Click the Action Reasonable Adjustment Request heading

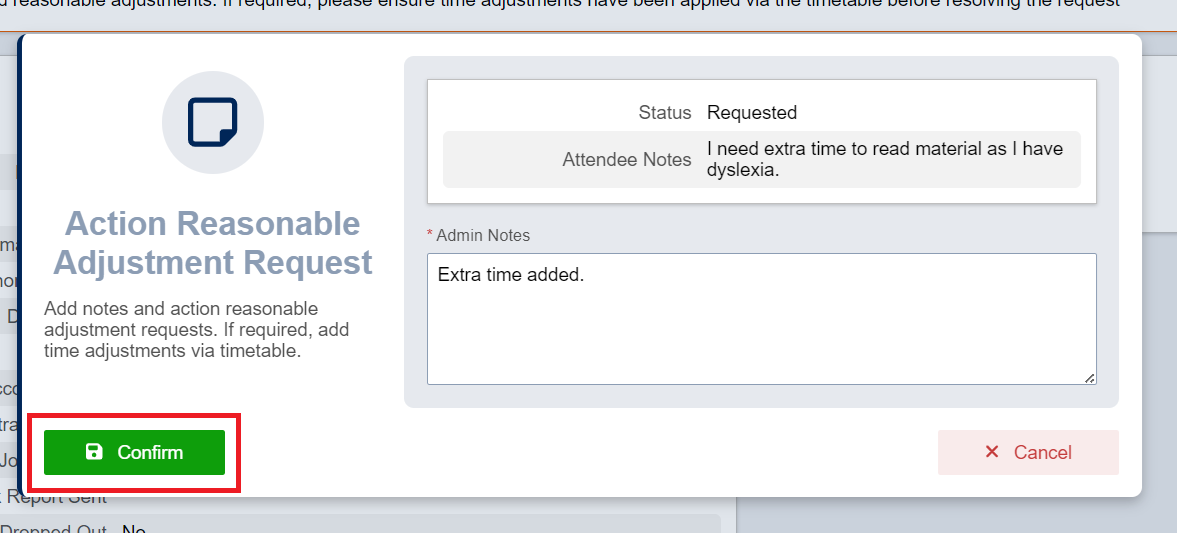pyautogui.click(x=213, y=243)
